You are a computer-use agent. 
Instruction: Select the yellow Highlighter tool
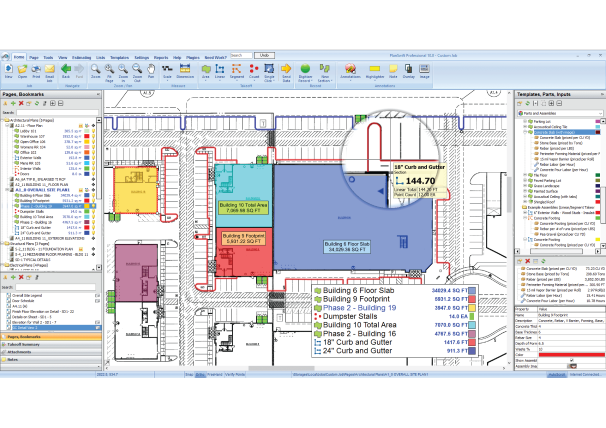tap(374, 69)
